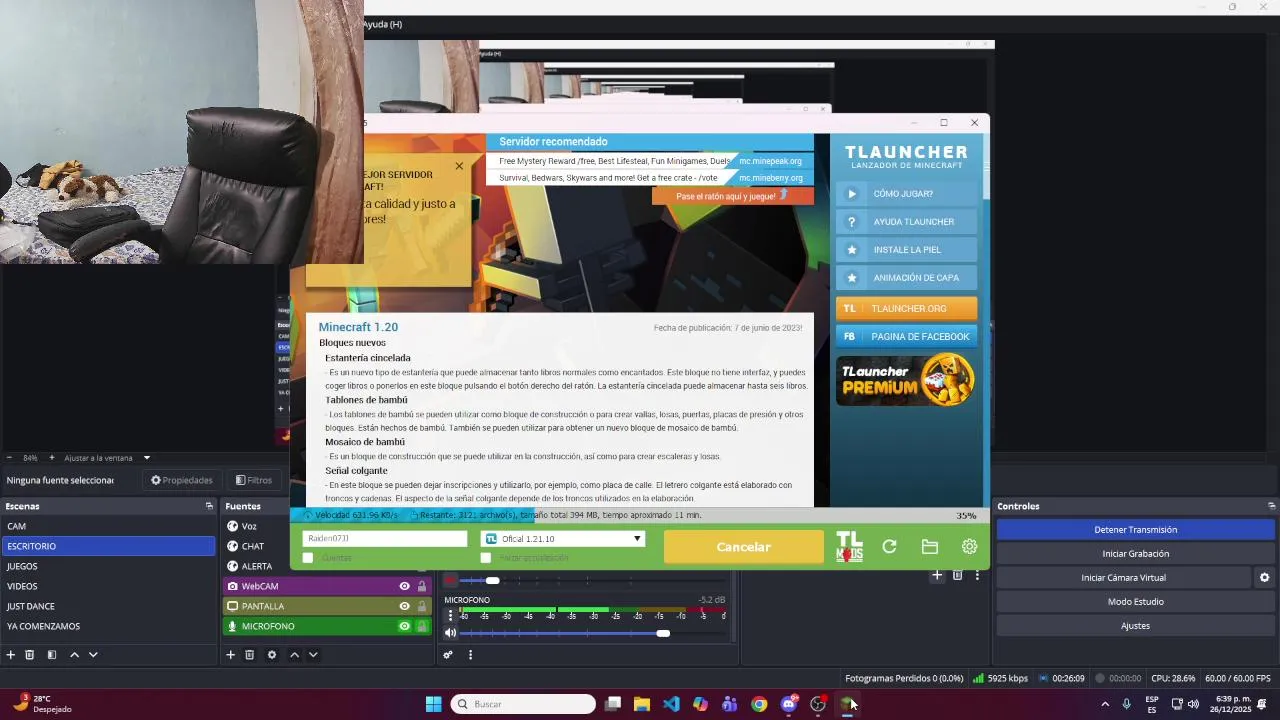1280x720 pixels.
Task: Check Forzar actualización checkbox in TLauncher
Action: tap(486, 558)
